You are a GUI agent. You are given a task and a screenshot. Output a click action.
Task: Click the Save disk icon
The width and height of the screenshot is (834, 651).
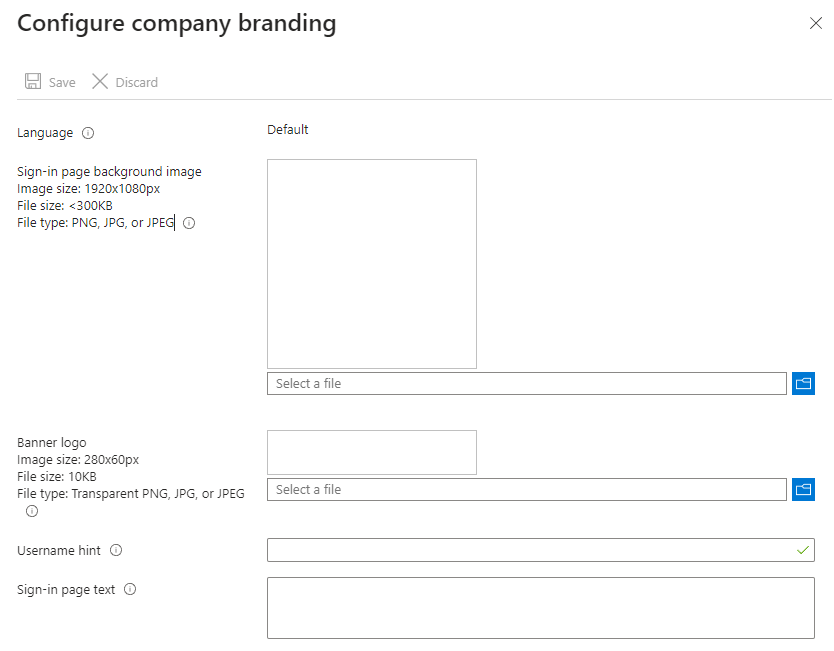[33, 81]
